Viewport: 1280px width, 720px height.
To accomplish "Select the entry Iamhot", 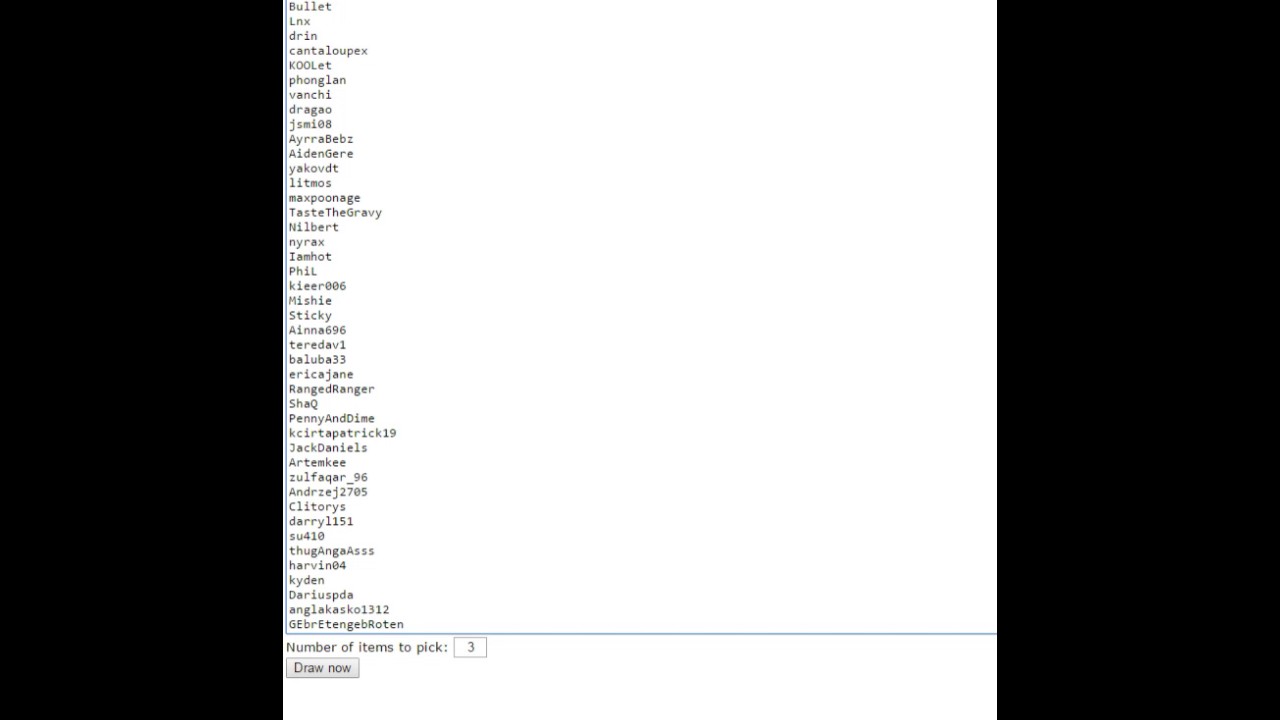I will click(x=310, y=256).
